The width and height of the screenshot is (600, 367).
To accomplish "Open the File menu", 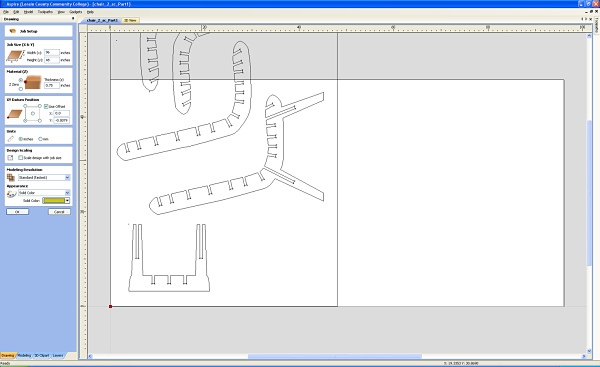I will [6, 12].
